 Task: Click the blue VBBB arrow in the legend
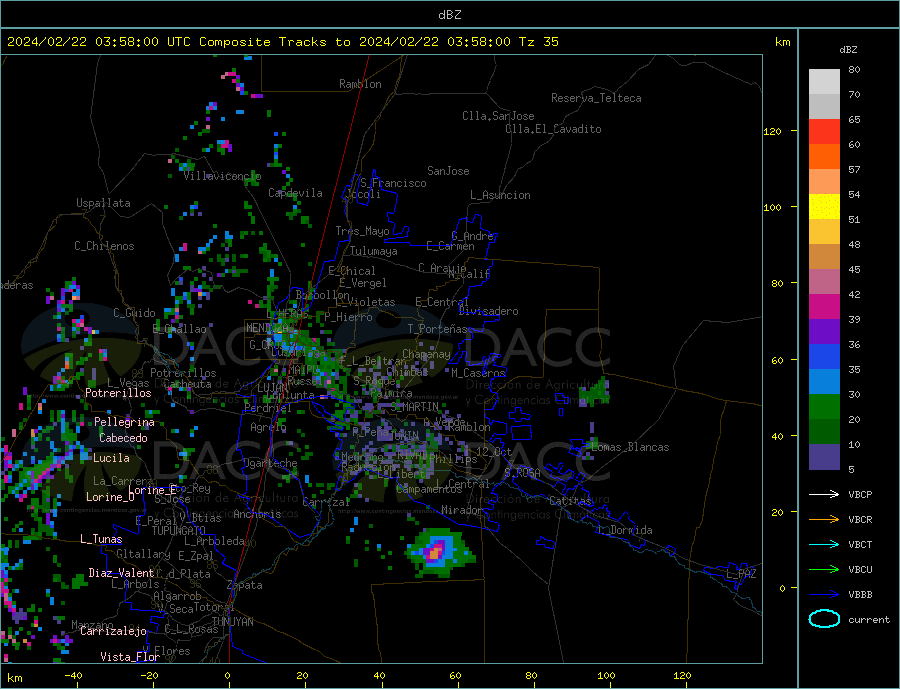click(824, 595)
